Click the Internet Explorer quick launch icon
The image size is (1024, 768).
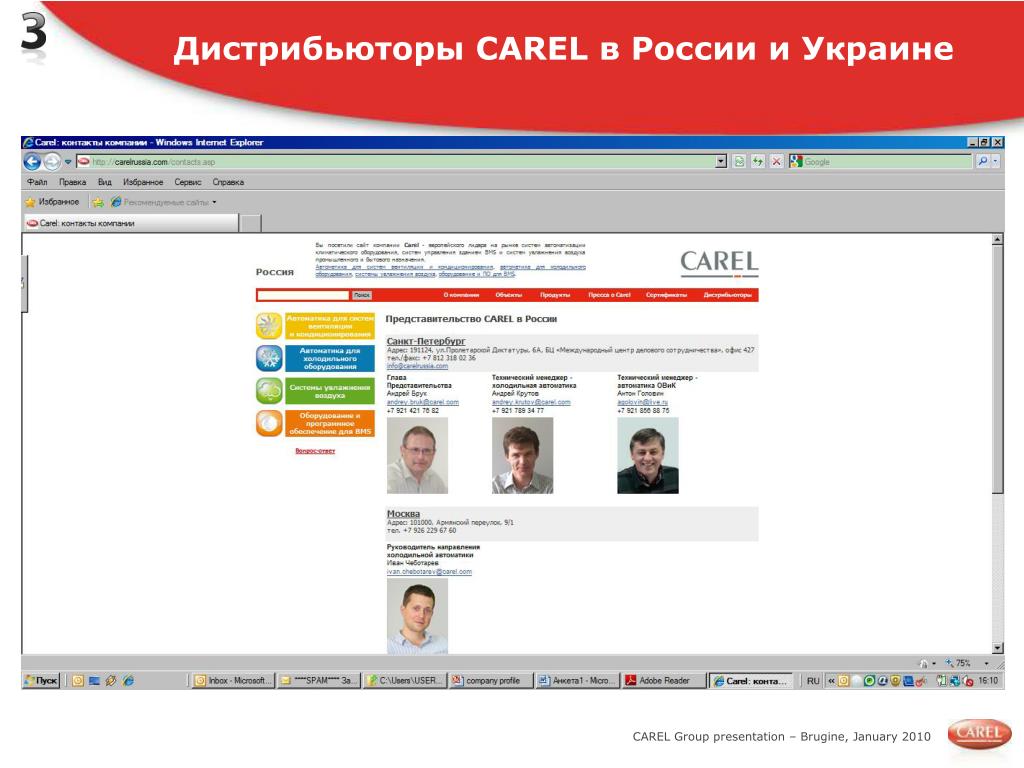point(129,680)
